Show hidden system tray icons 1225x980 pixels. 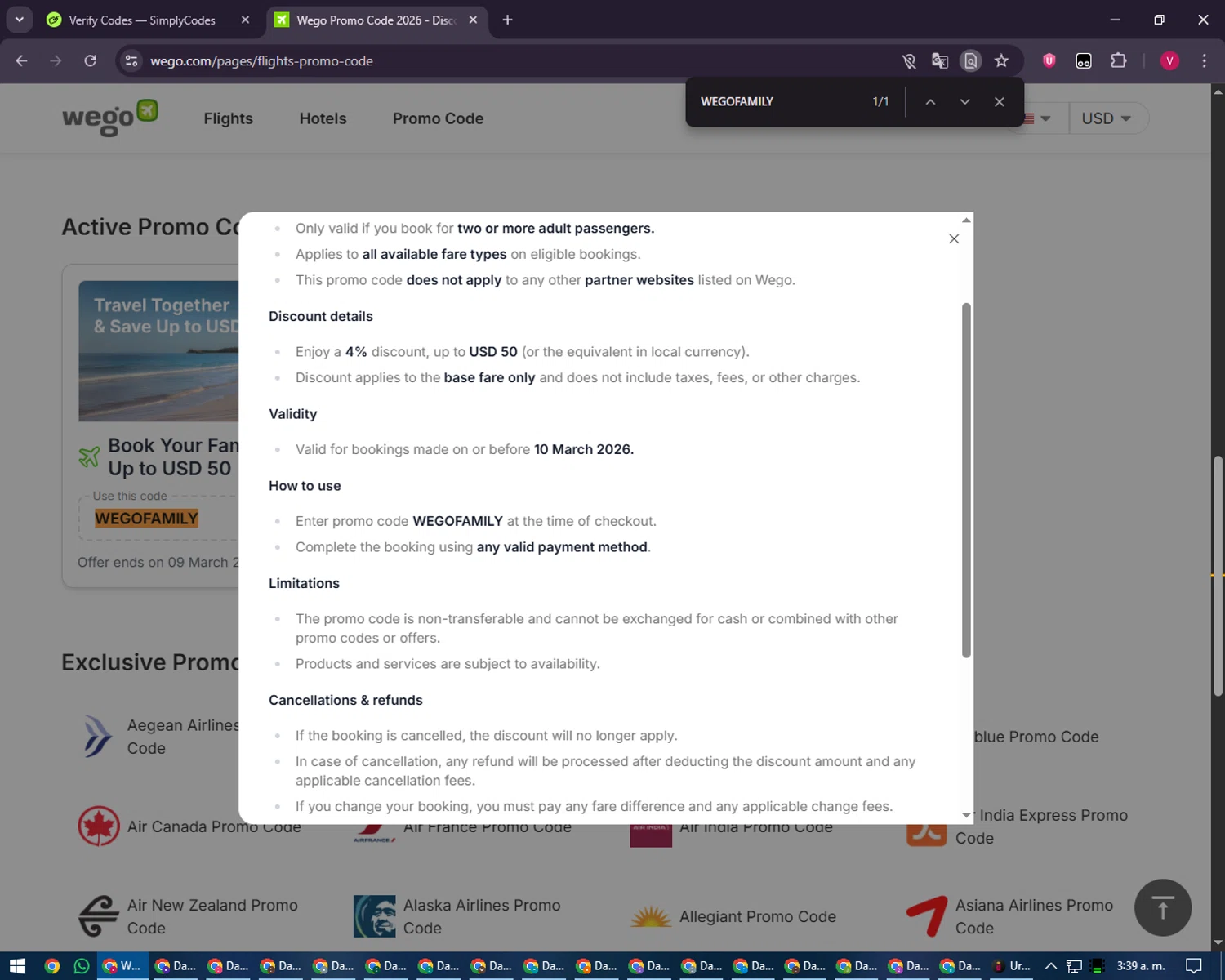1051,966
